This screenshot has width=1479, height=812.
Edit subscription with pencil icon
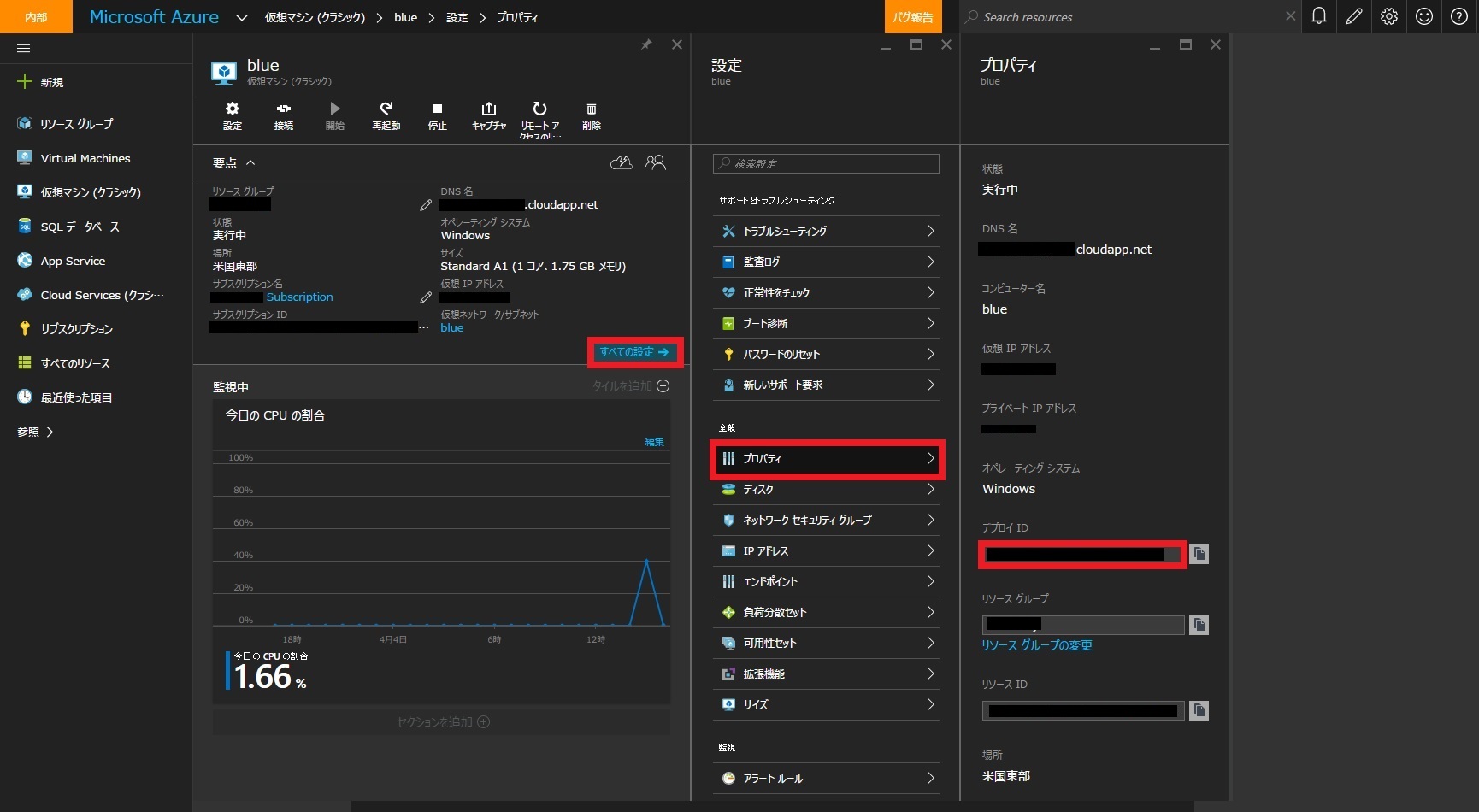click(x=426, y=297)
